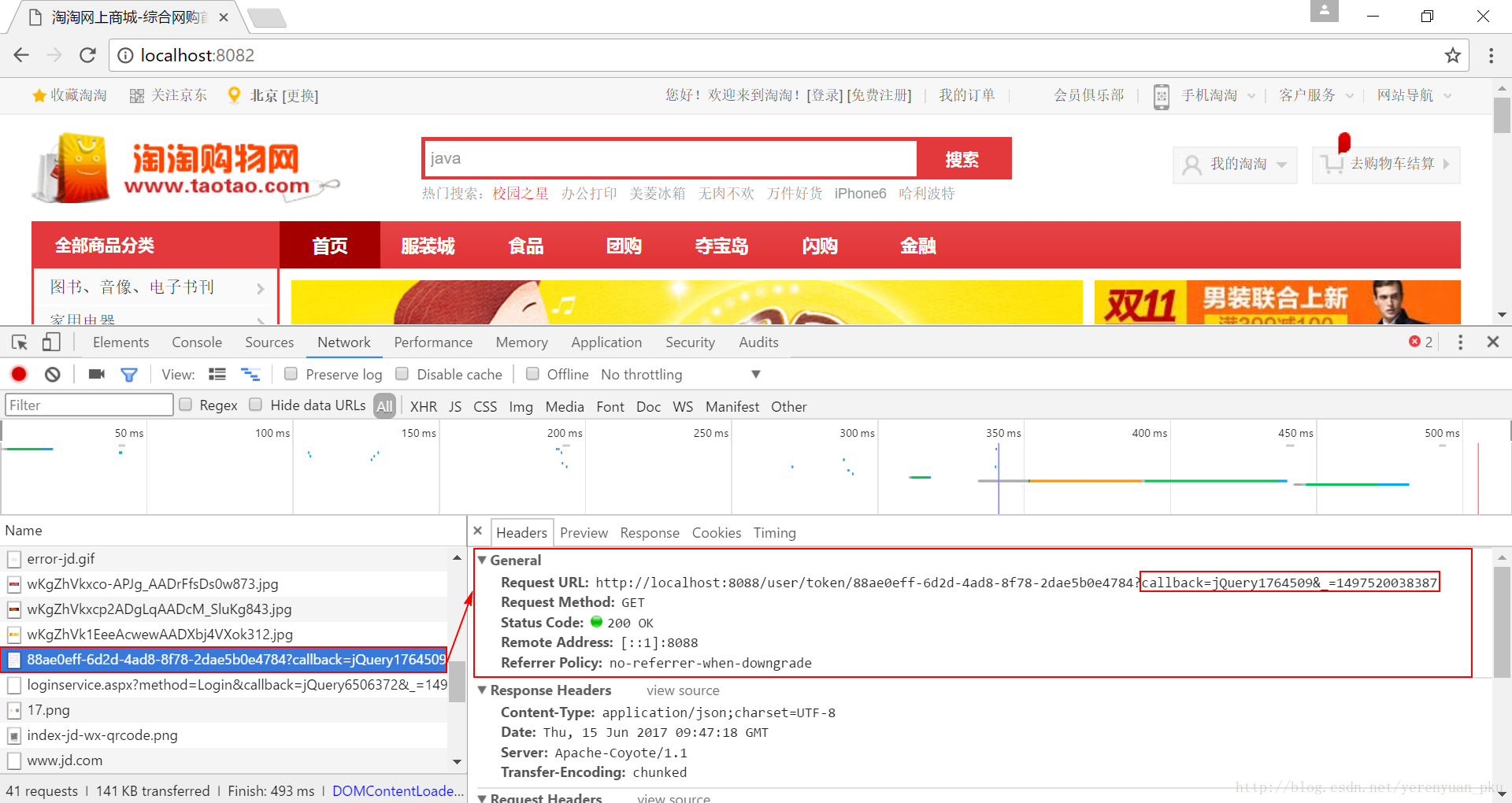Image resolution: width=1512 pixels, height=803 pixels.
Task: Click the shopping cart icon
Action: (x=1332, y=165)
